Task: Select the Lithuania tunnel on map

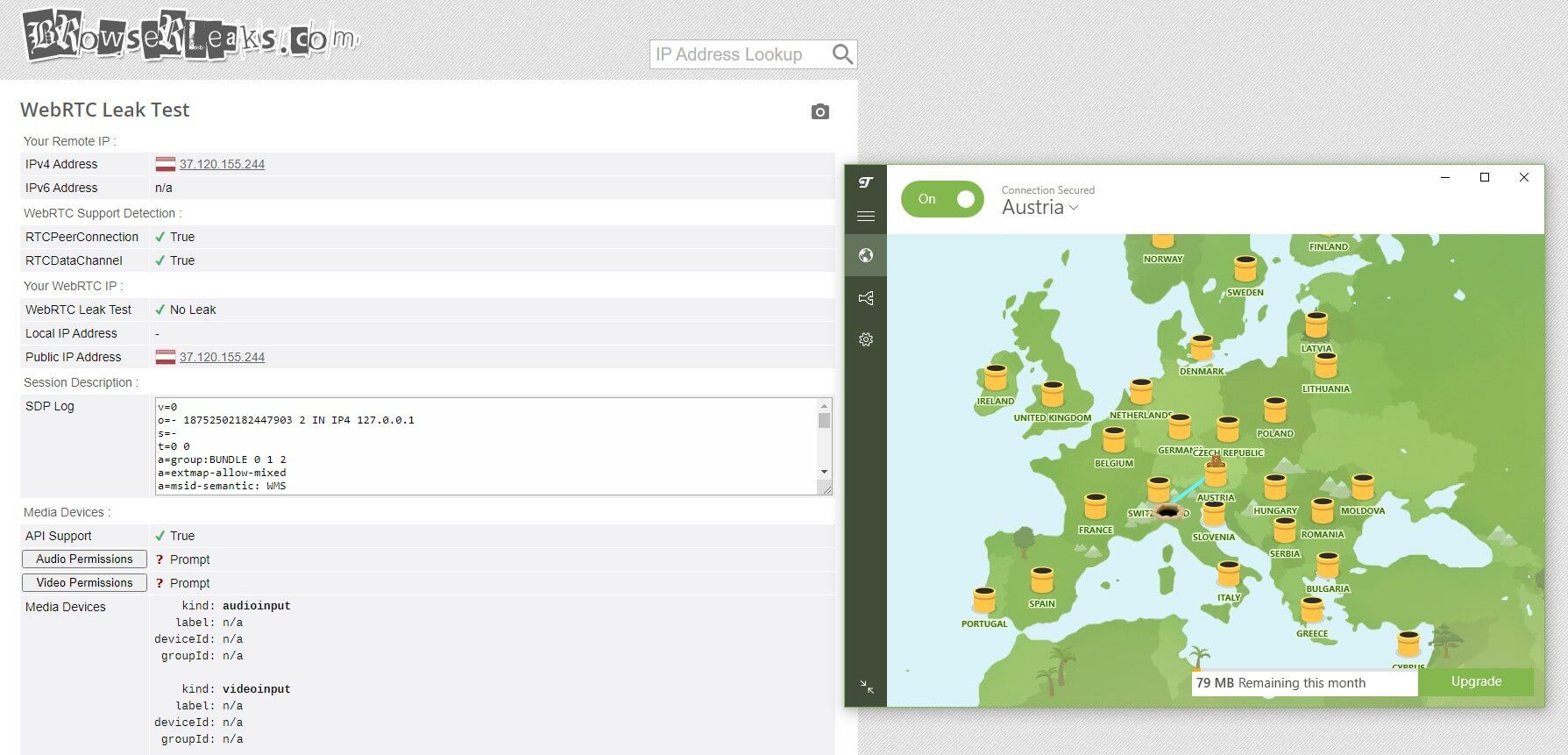Action: pos(1326,366)
